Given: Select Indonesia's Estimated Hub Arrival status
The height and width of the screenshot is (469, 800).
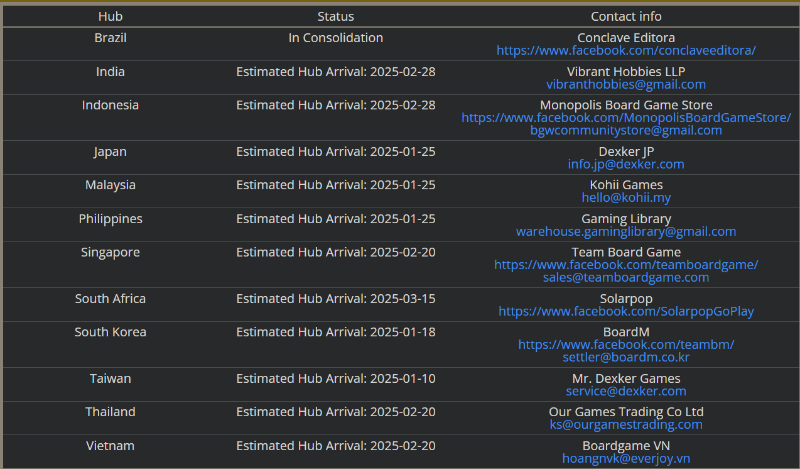Looking at the screenshot, I should (336, 105).
